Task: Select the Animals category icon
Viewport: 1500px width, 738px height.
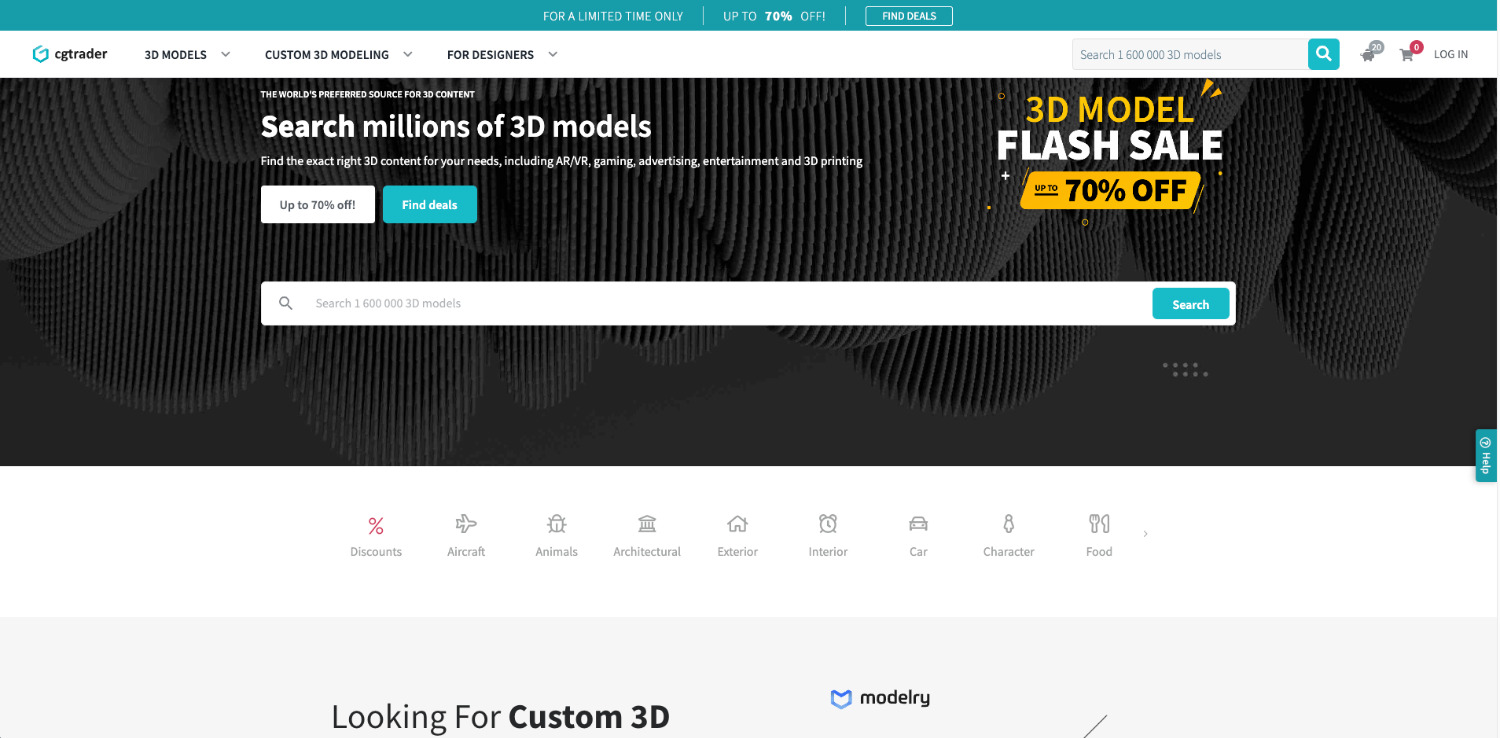Action: point(557,524)
